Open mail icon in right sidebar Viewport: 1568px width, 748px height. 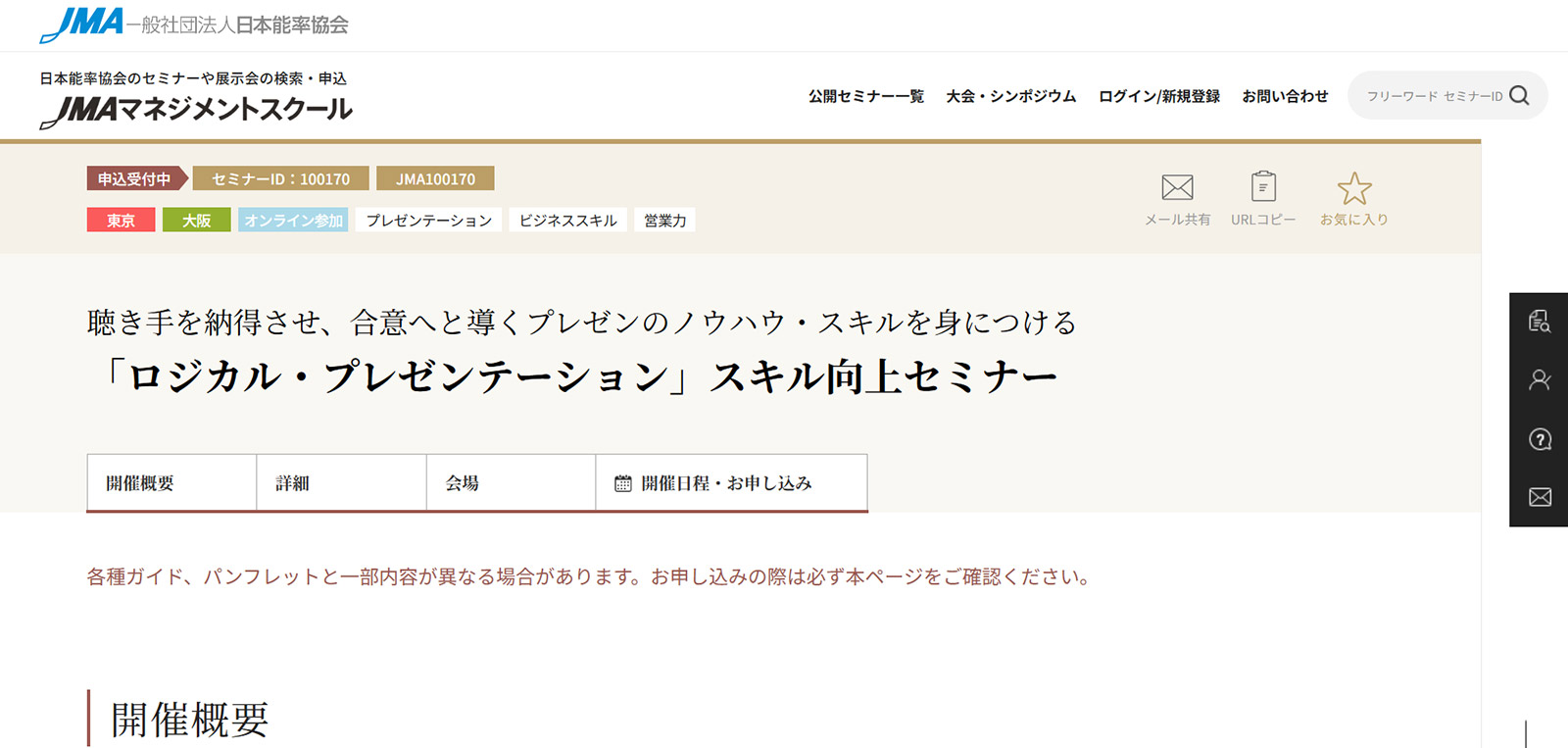[1540, 497]
